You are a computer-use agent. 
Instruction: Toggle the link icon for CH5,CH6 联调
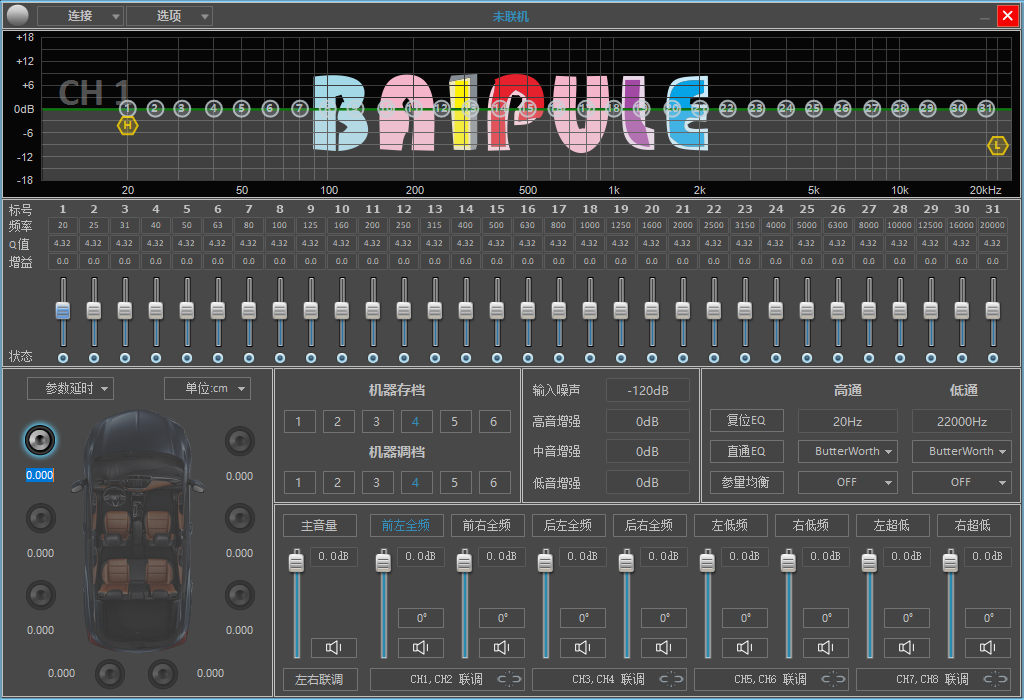click(x=833, y=679)
